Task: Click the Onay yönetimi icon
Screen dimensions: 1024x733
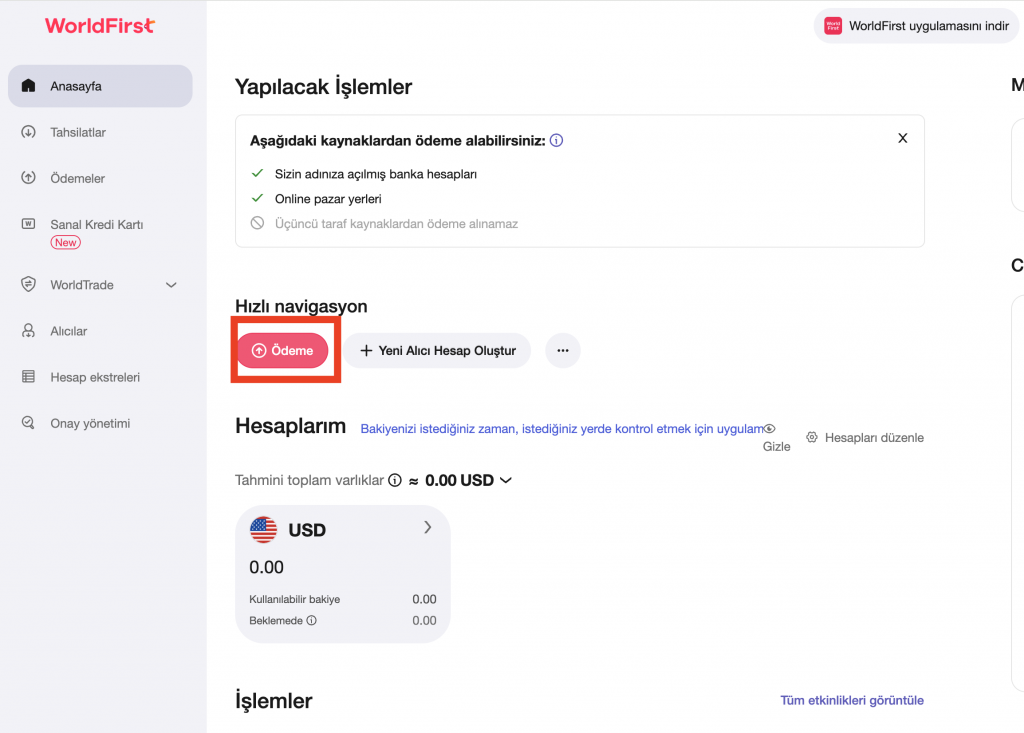Action: click(29, 423)
